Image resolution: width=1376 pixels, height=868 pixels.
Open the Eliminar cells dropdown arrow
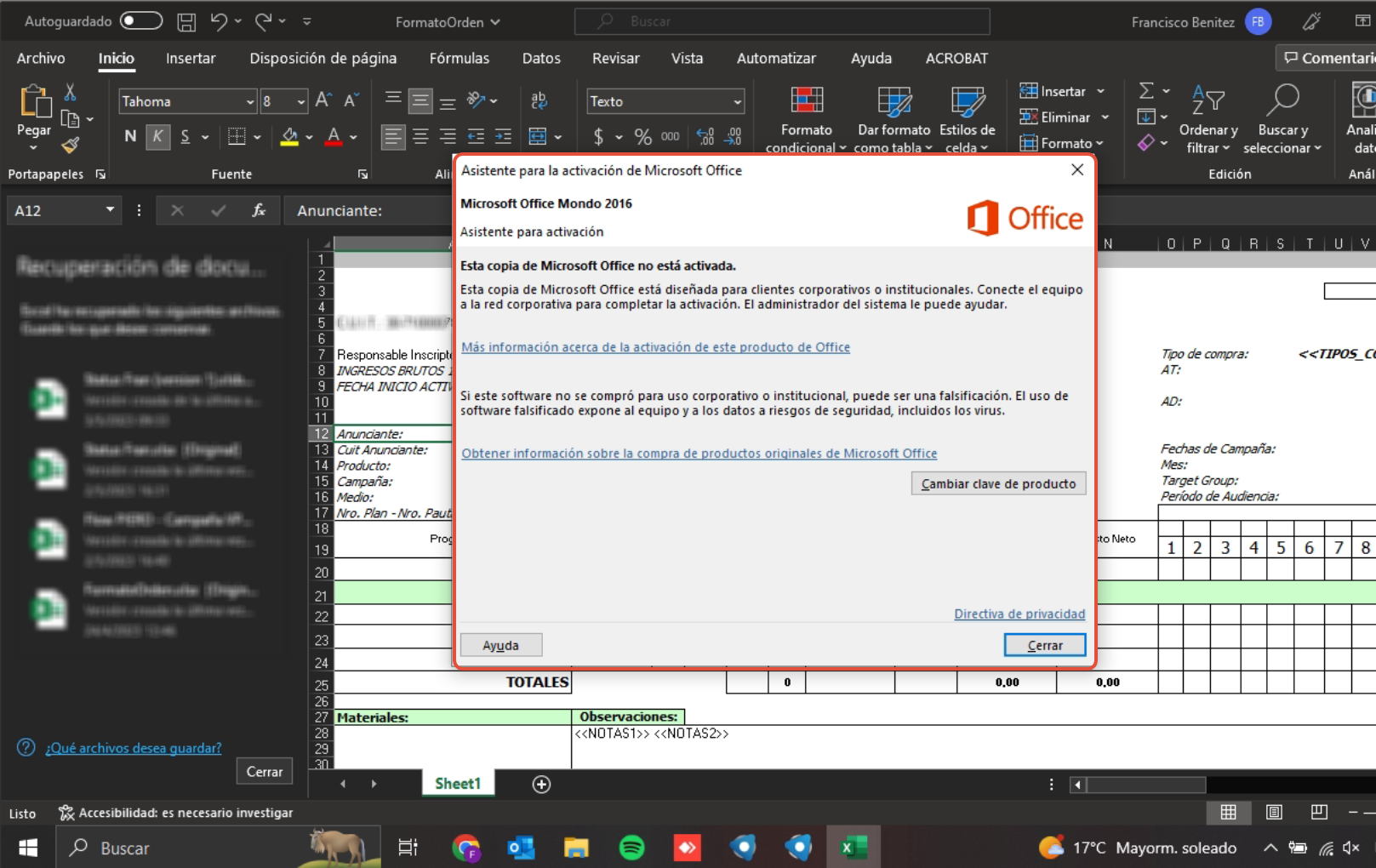[x=1105, y=117]
